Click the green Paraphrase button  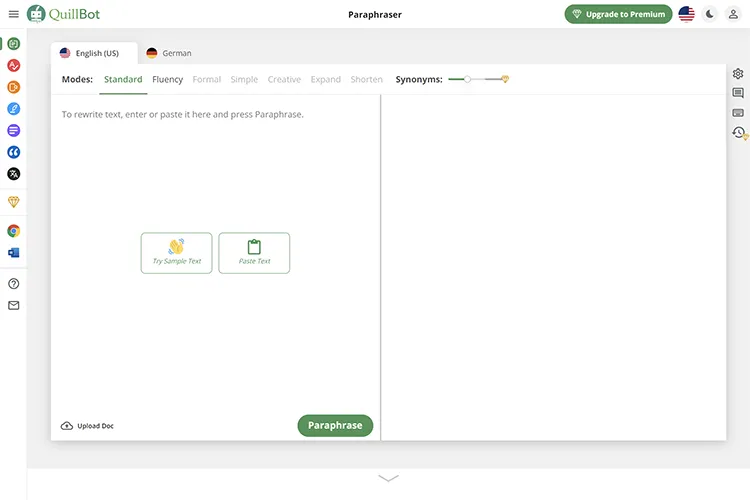pos(335,425)
